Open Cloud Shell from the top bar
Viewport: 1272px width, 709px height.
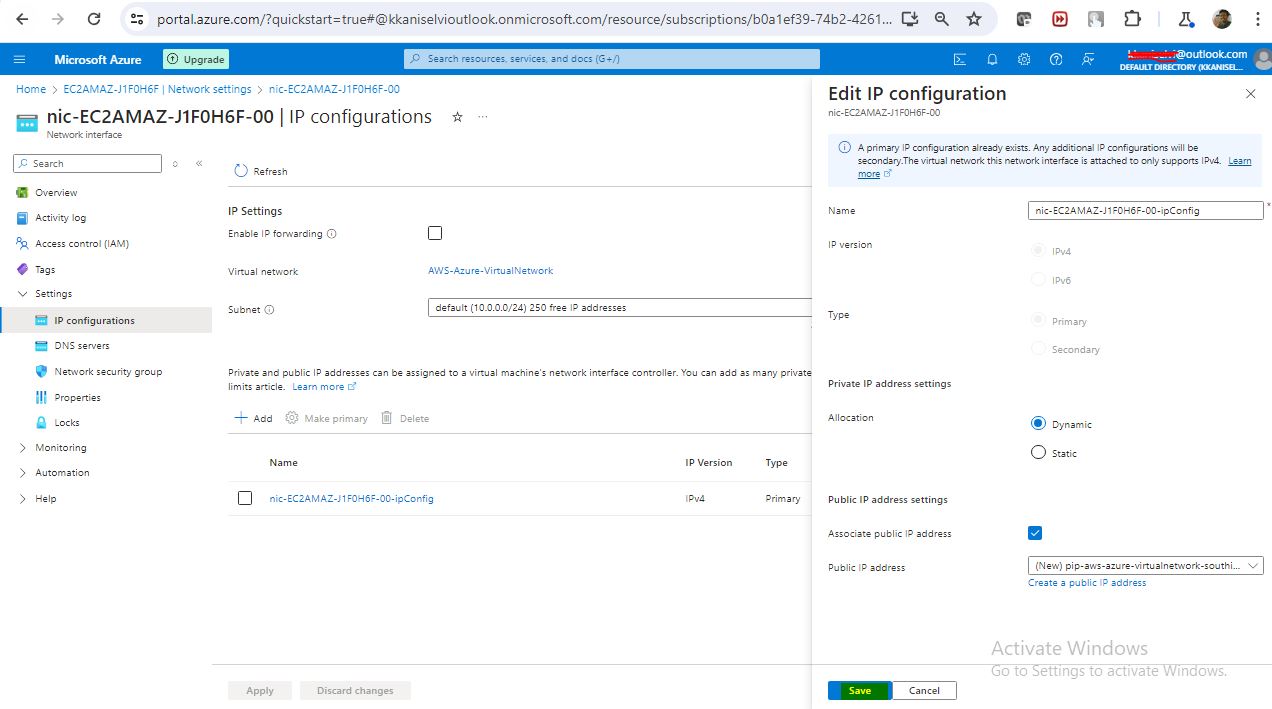point(960,59)
